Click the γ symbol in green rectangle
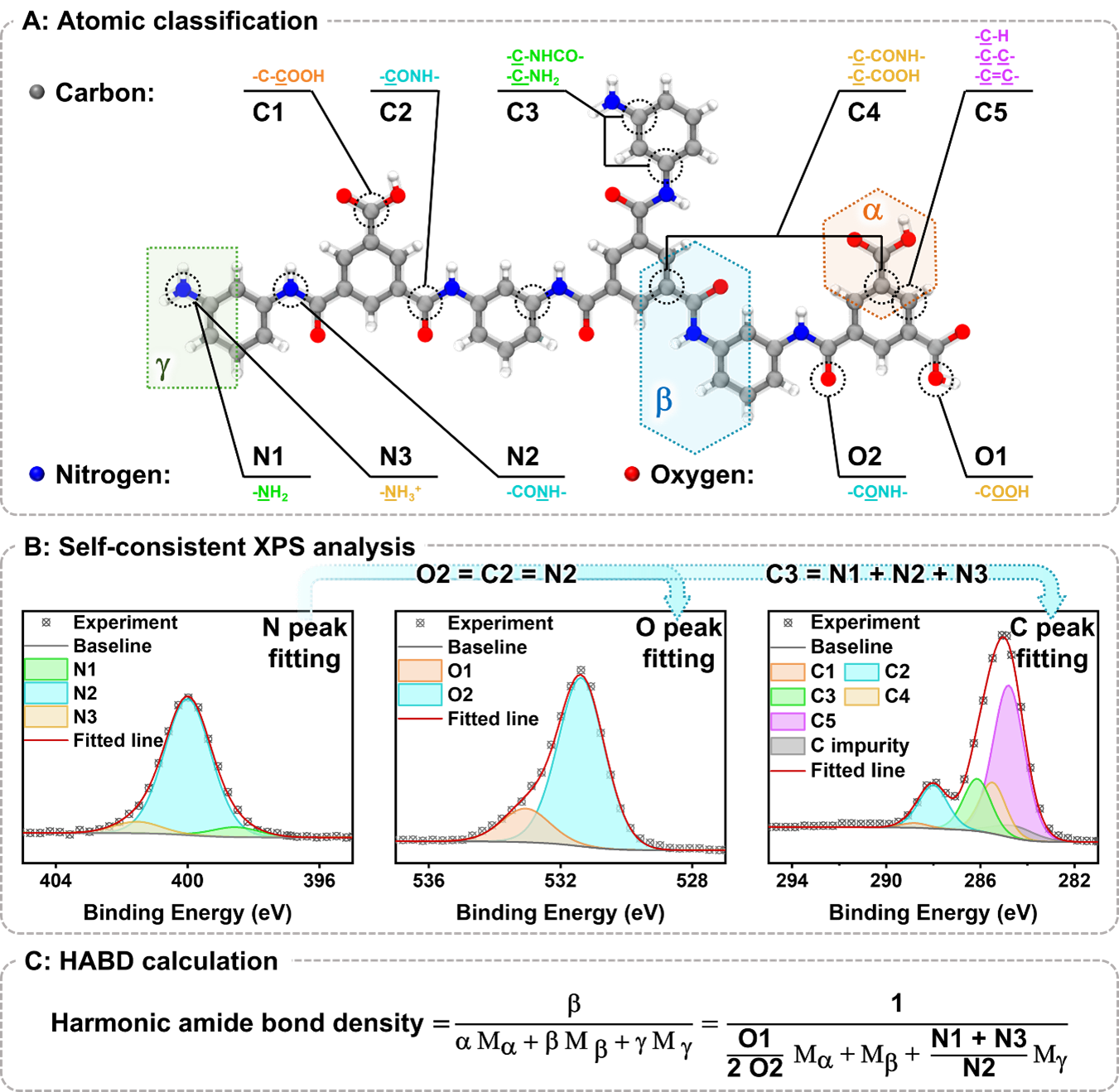This screenshot has height=1092, width=1119. [162, 365]
